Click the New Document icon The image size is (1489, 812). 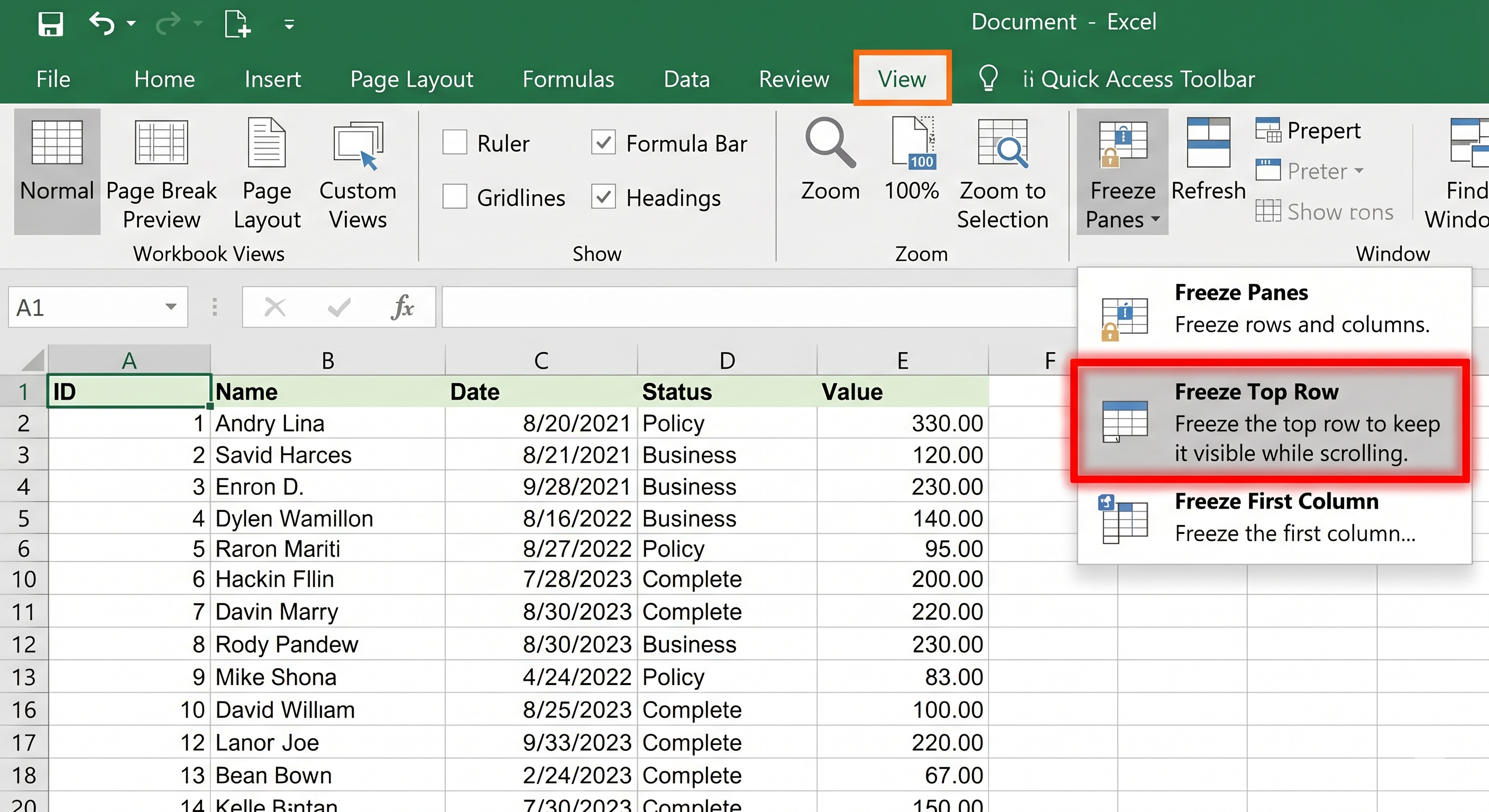pos(237,24)
